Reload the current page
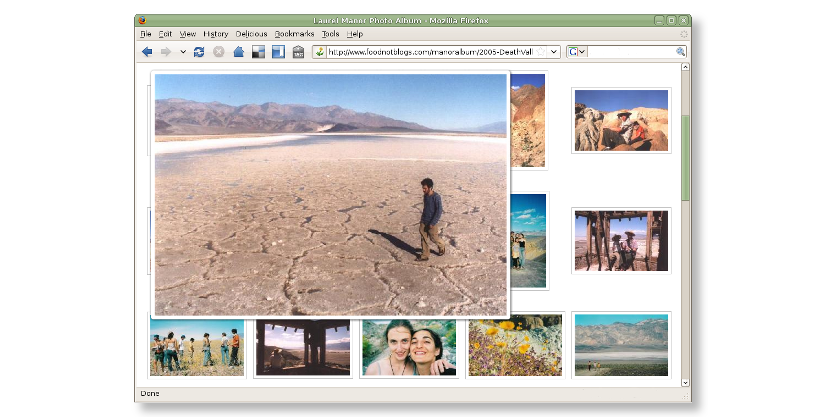Image resolution: width=825 pixels, height=417 pixels. 200,52
